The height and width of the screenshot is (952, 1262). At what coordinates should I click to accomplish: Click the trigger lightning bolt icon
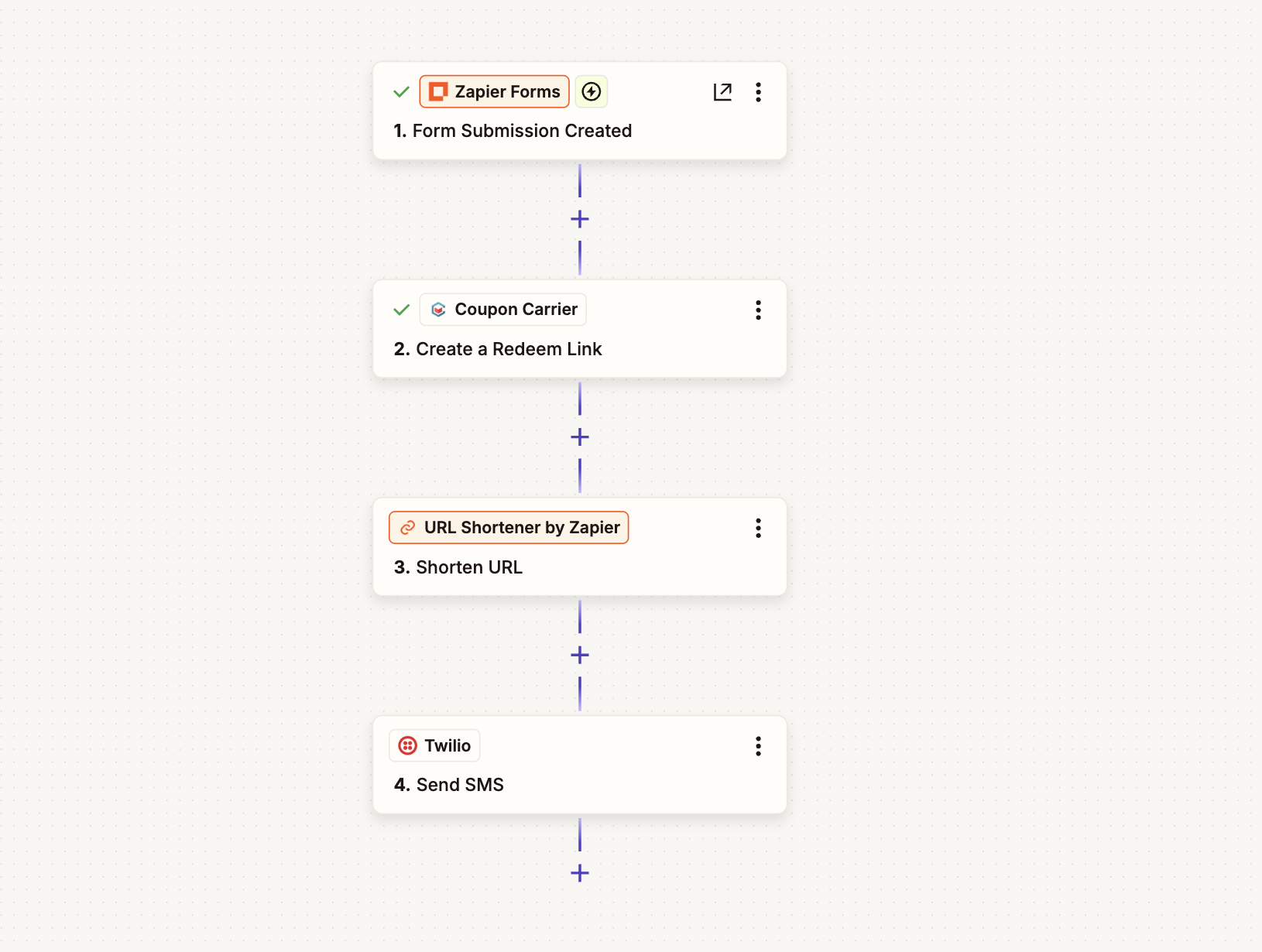click(x=591, y=91)
